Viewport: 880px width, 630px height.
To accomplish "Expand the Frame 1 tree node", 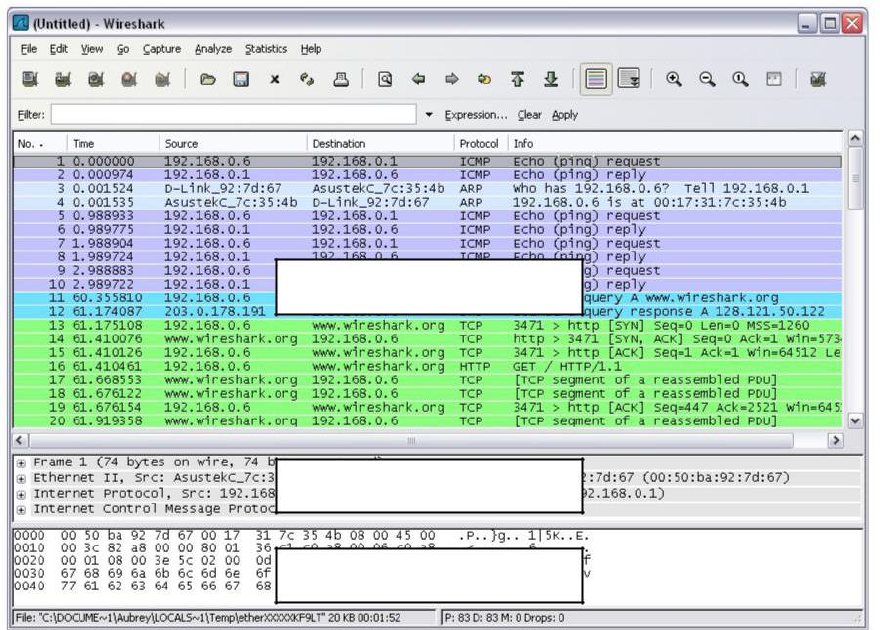I will click(x=21, y=463).
